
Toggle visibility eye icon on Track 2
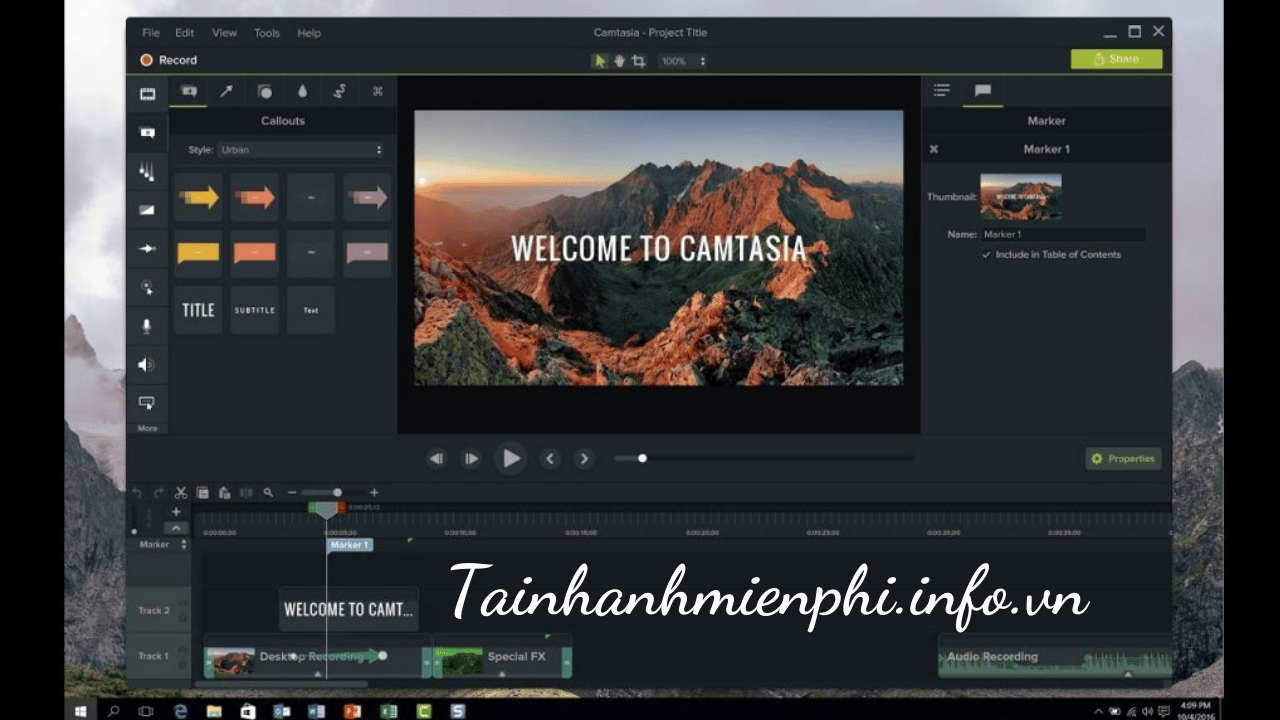click(183, 604)
